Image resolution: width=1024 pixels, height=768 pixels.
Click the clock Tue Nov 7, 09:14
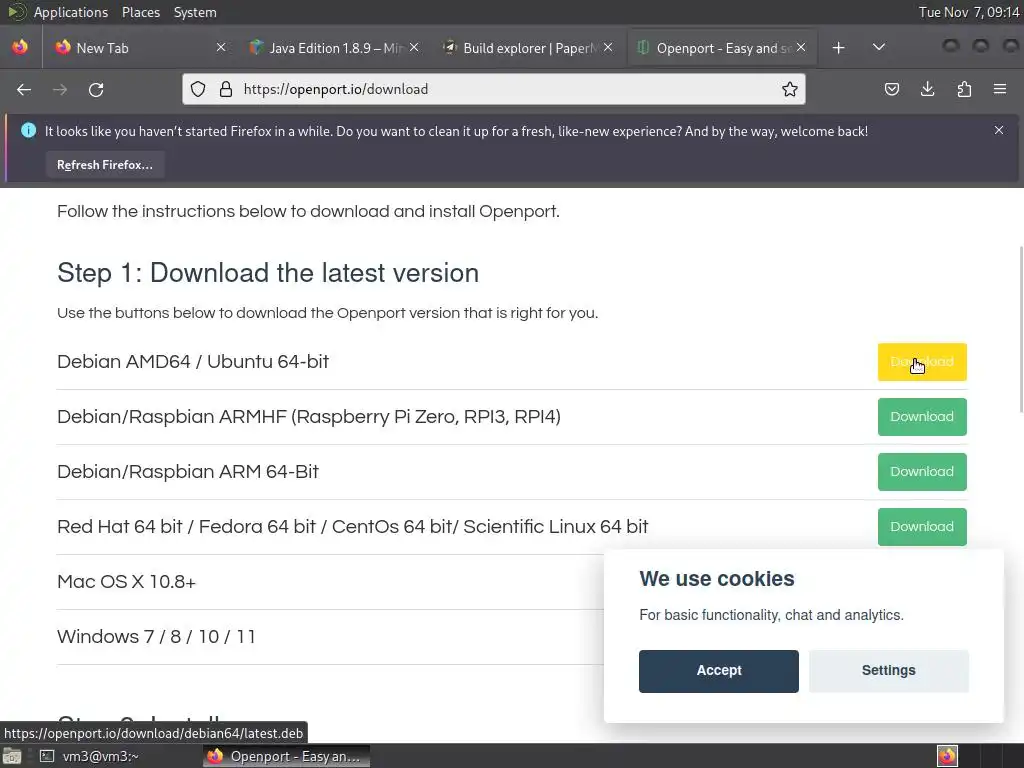click(x=969, y=12)
